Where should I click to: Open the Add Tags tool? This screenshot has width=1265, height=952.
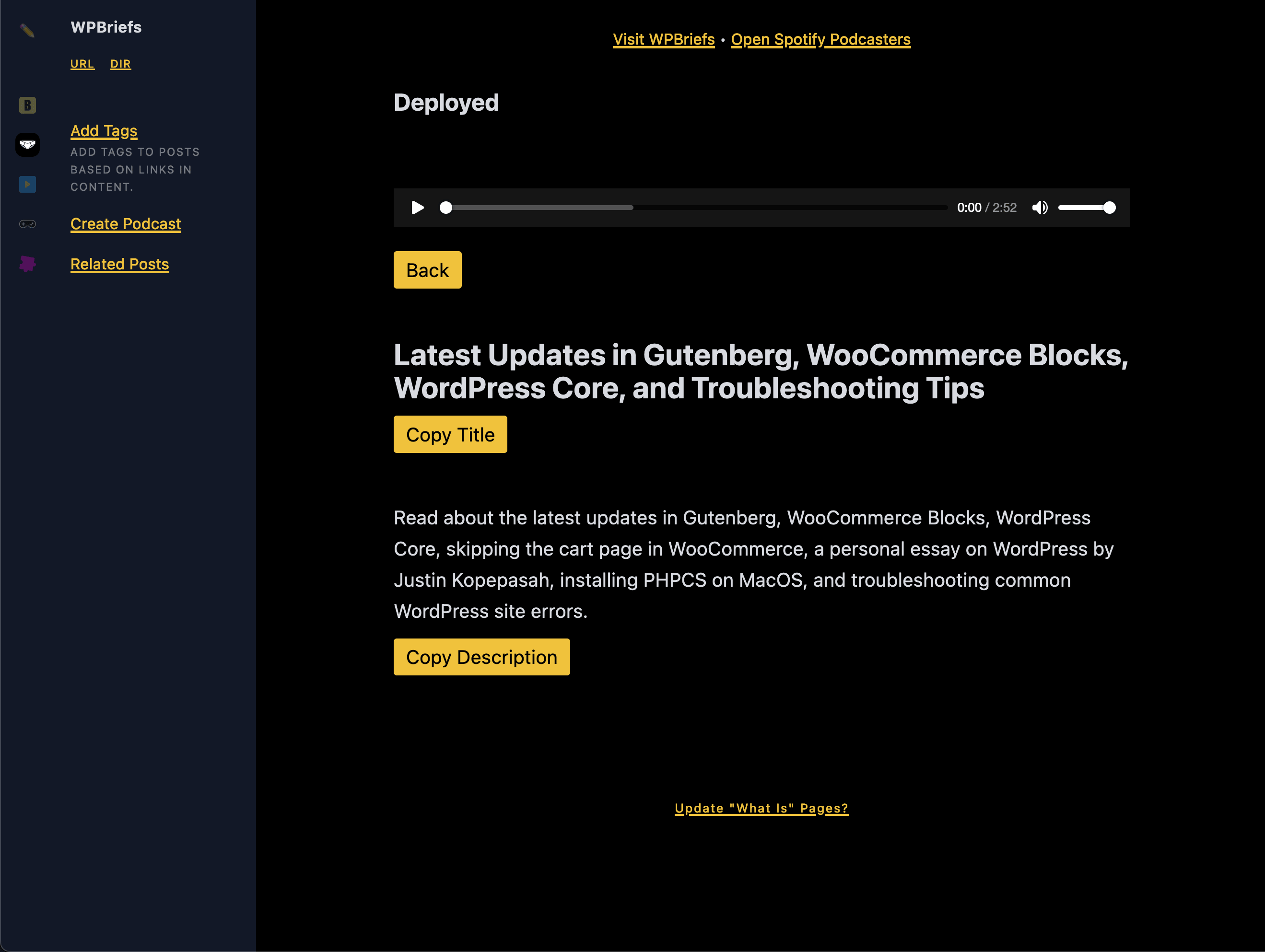pos(104,131)
